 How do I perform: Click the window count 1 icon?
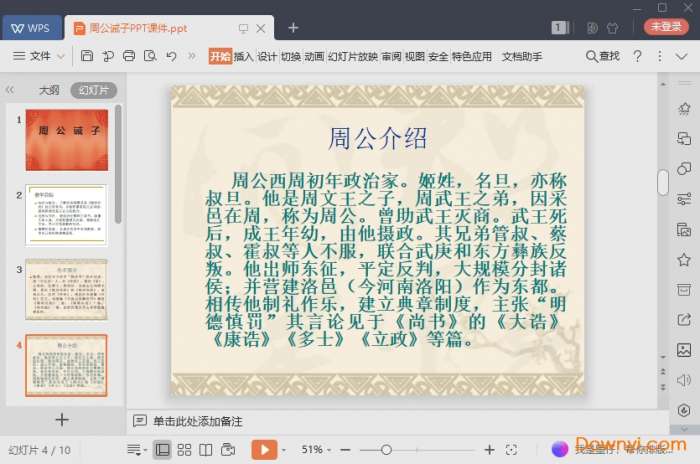tap(560, 28)
